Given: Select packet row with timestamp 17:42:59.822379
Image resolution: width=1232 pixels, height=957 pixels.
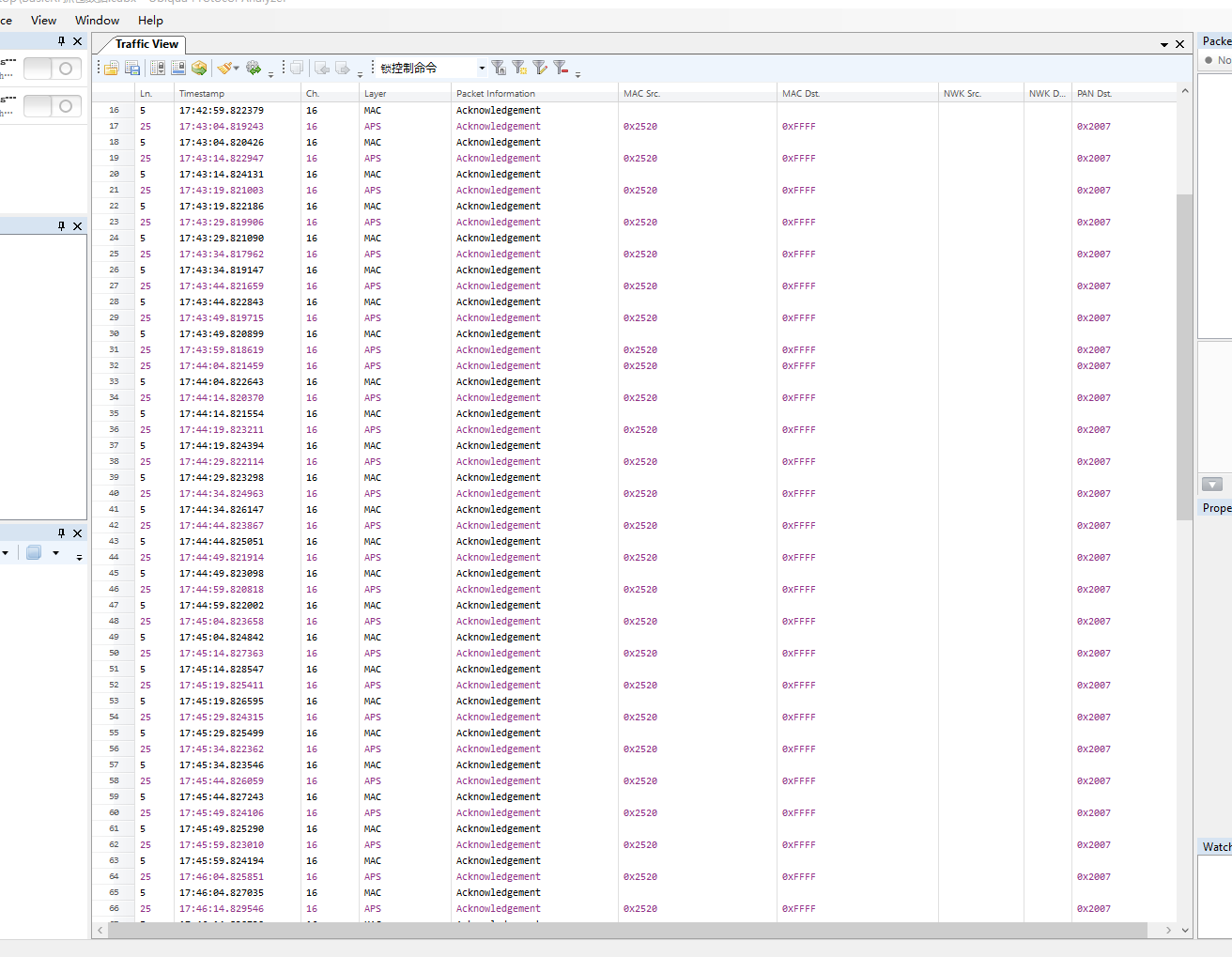Looking at the screenshot, I should 634,110.
